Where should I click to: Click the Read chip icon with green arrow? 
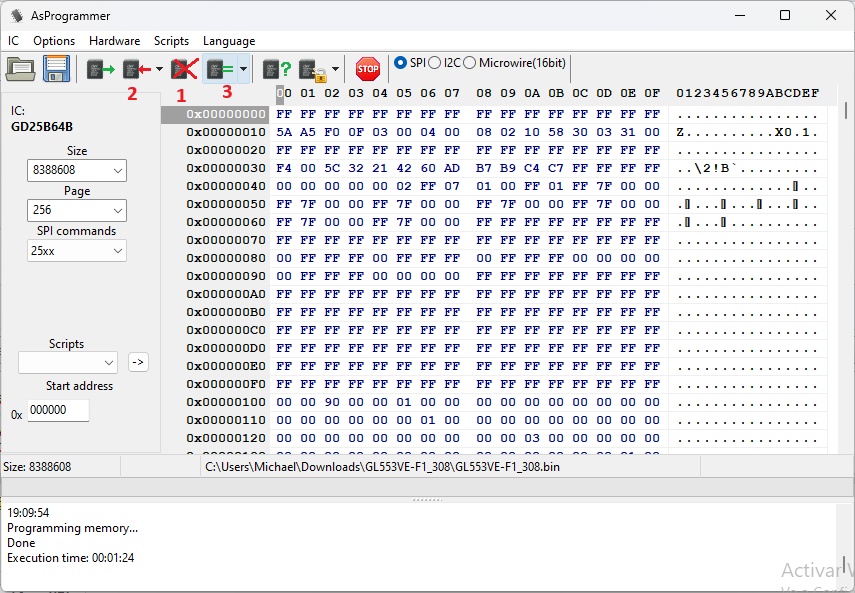(100, 69)
